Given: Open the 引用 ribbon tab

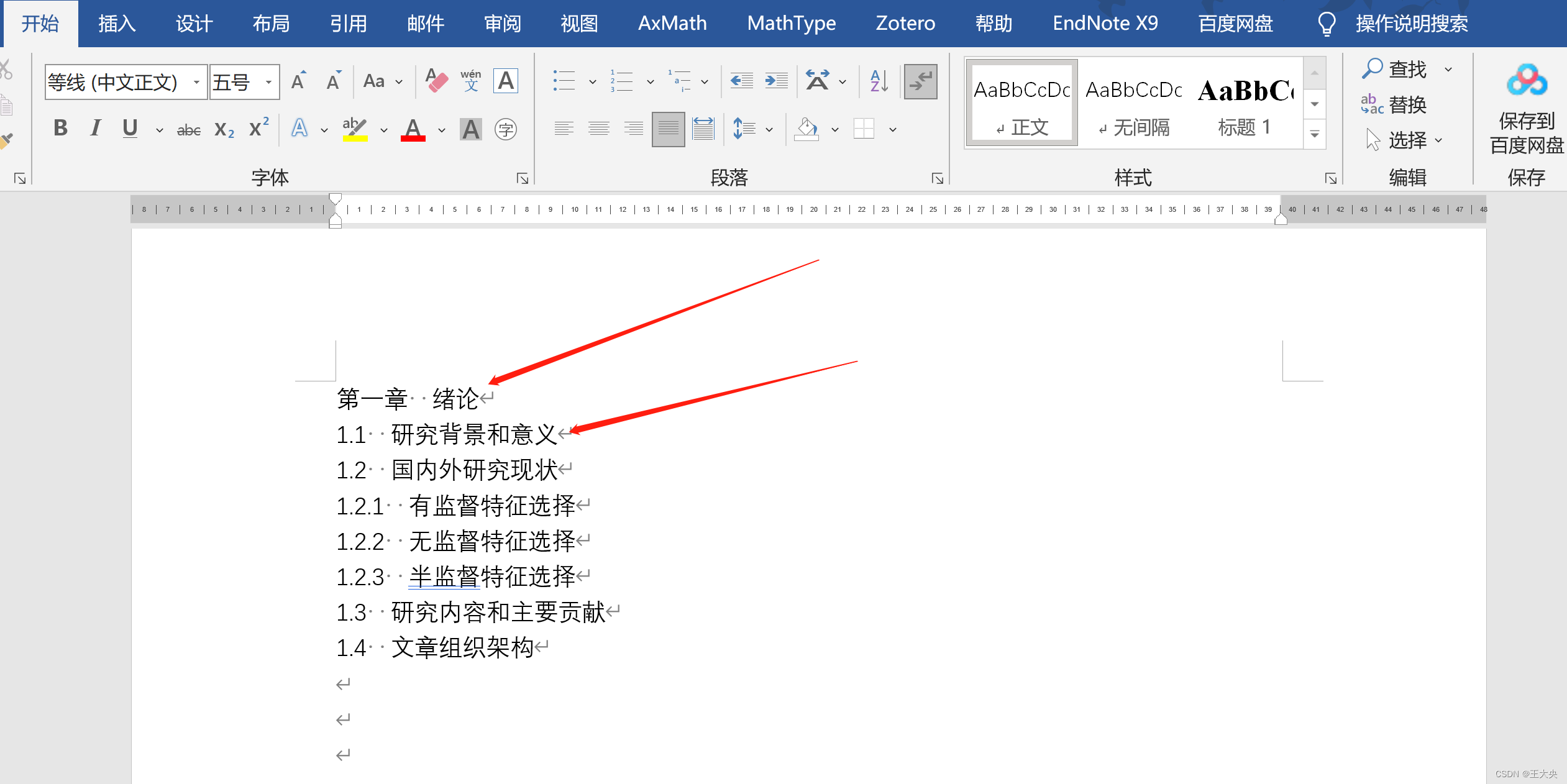Looking at the screenshot, I should point(348,24).
